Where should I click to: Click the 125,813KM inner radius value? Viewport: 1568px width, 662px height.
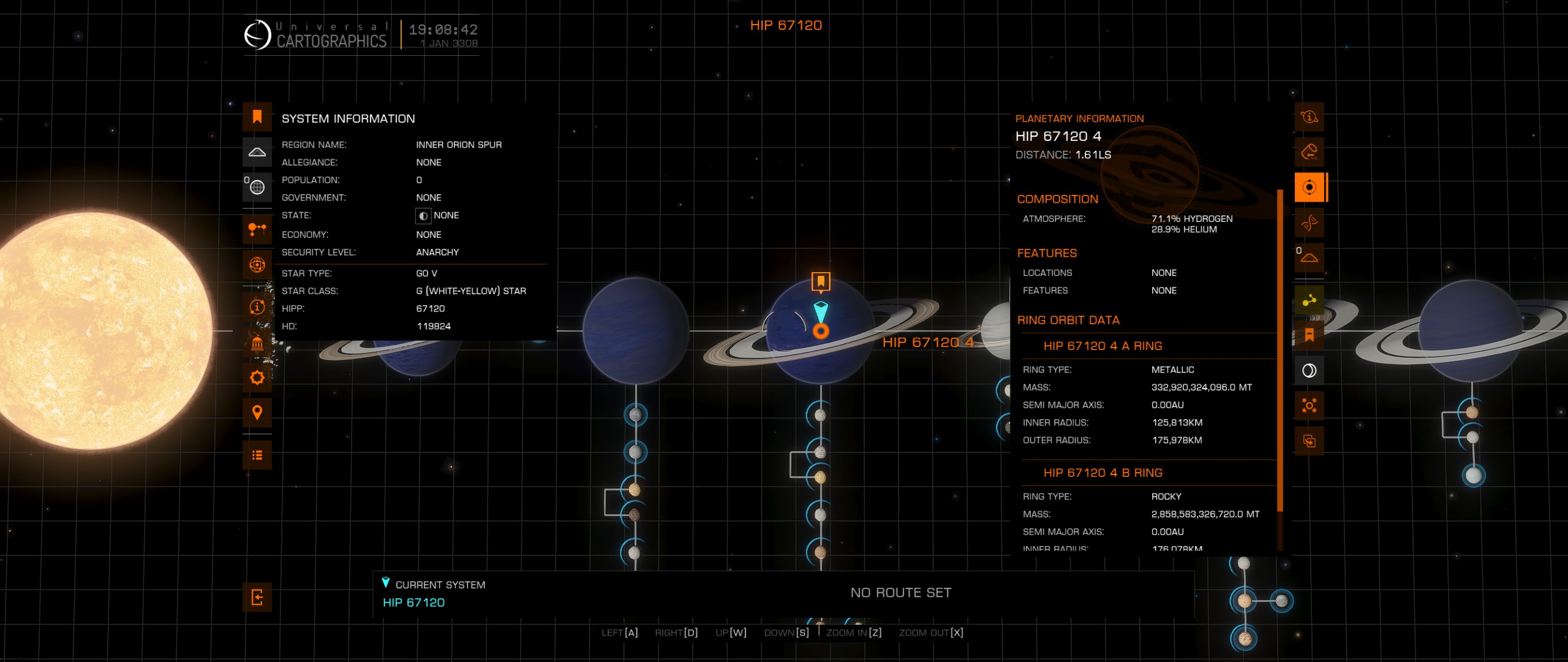pyautogui.click(x=1177, y=422)
